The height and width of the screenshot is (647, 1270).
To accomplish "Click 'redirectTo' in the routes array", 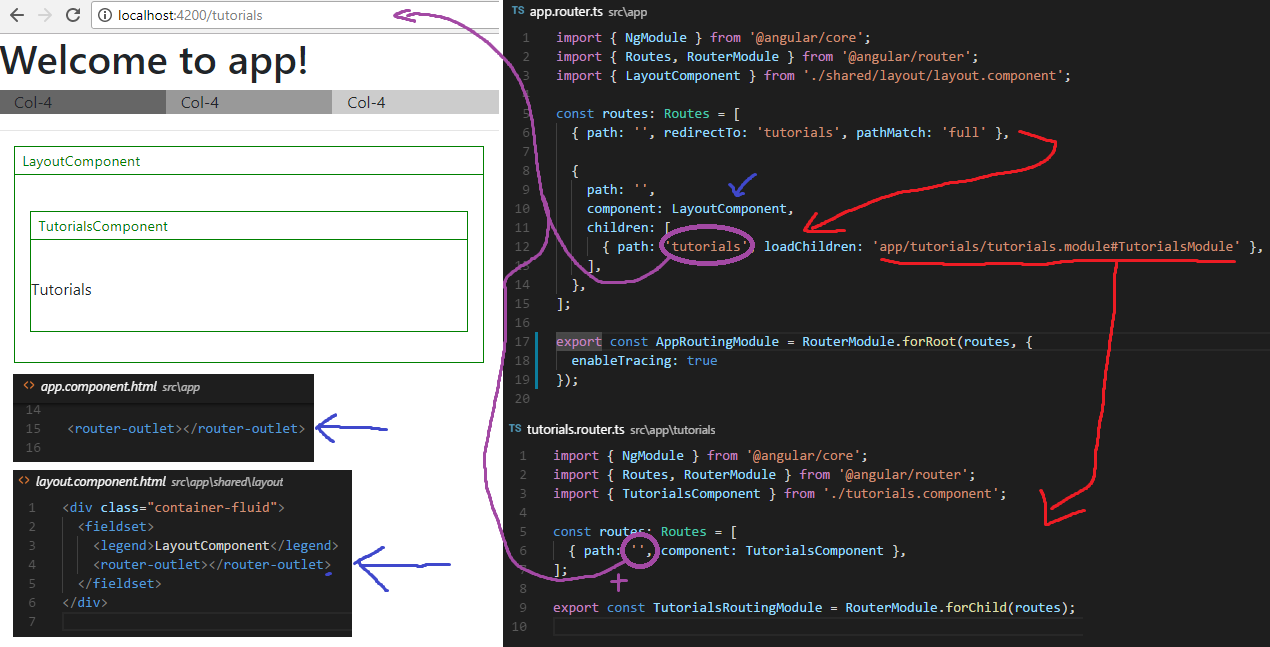I will point(702,133).
